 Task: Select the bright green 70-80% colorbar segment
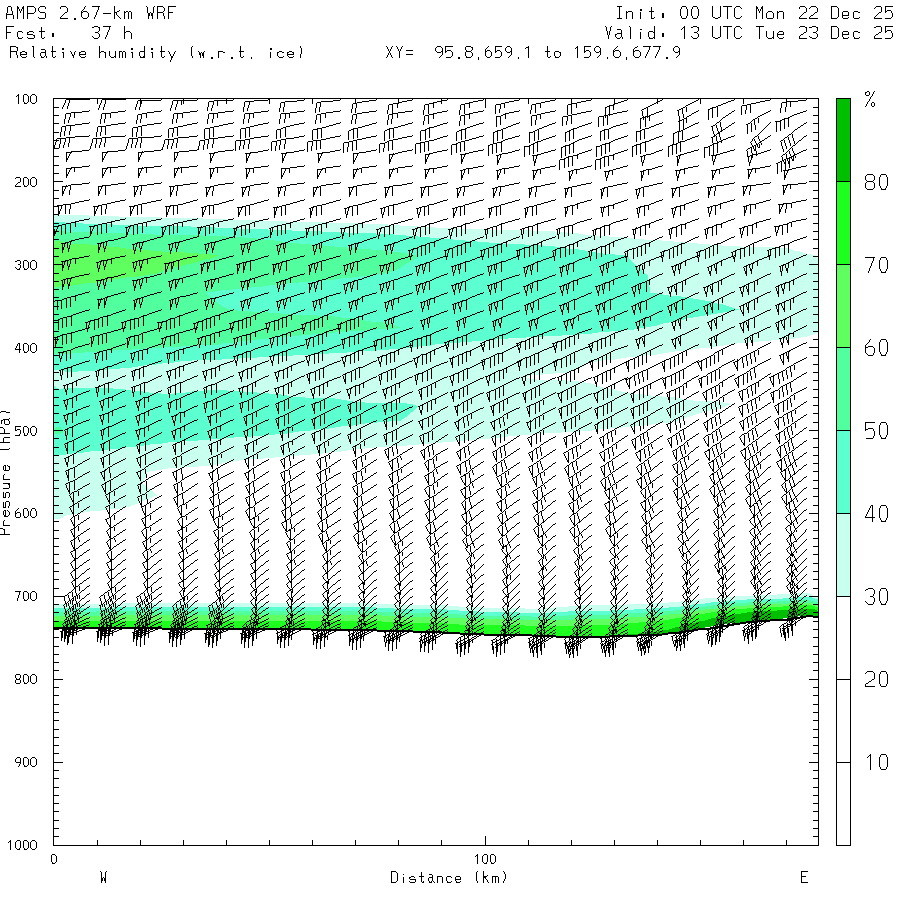point(843,223)
